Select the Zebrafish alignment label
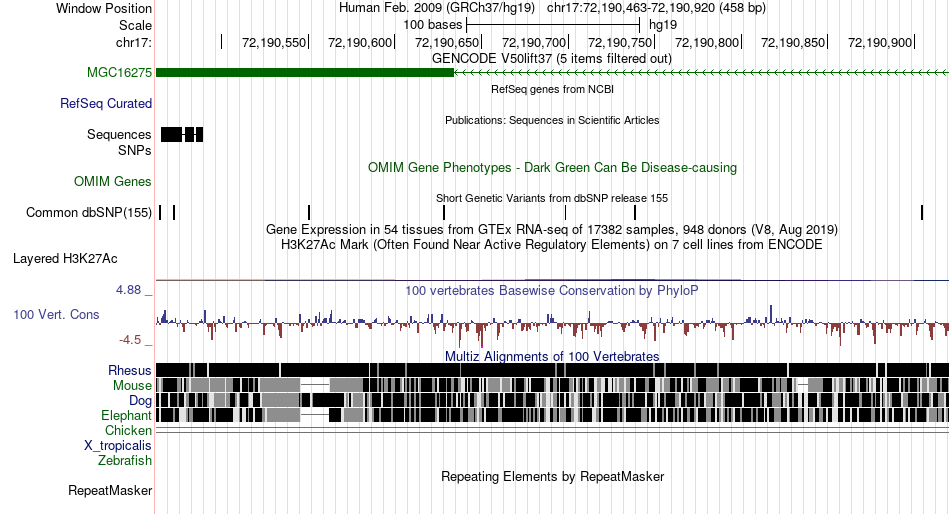 click(125, 461)
